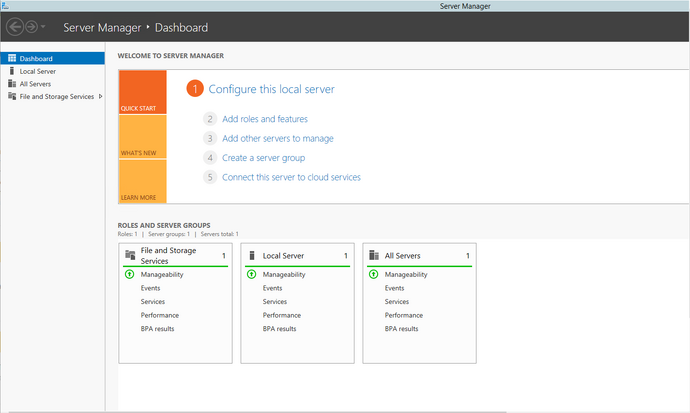The image size is (690, 413).
Task: Click Create a server group link
Action: coord(264,158)
